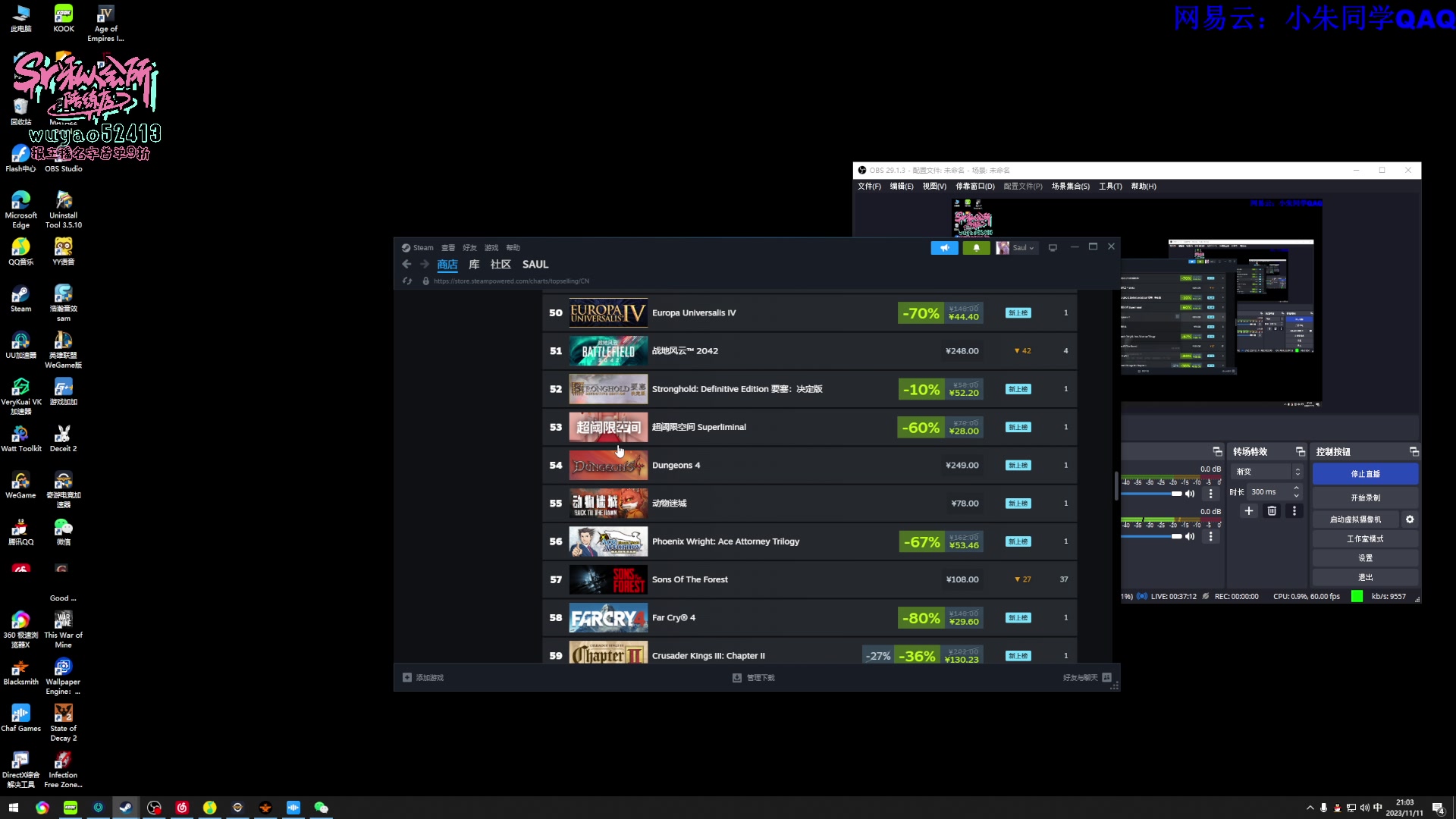This screenshot has width=1456, height=819.
Task: Click the Battlefield 2042 thumbnail
Action: [608, 350]
